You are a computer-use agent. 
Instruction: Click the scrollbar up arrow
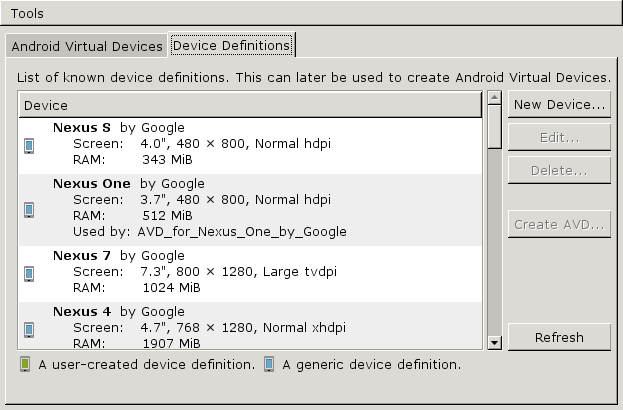[x=494, y=97]
